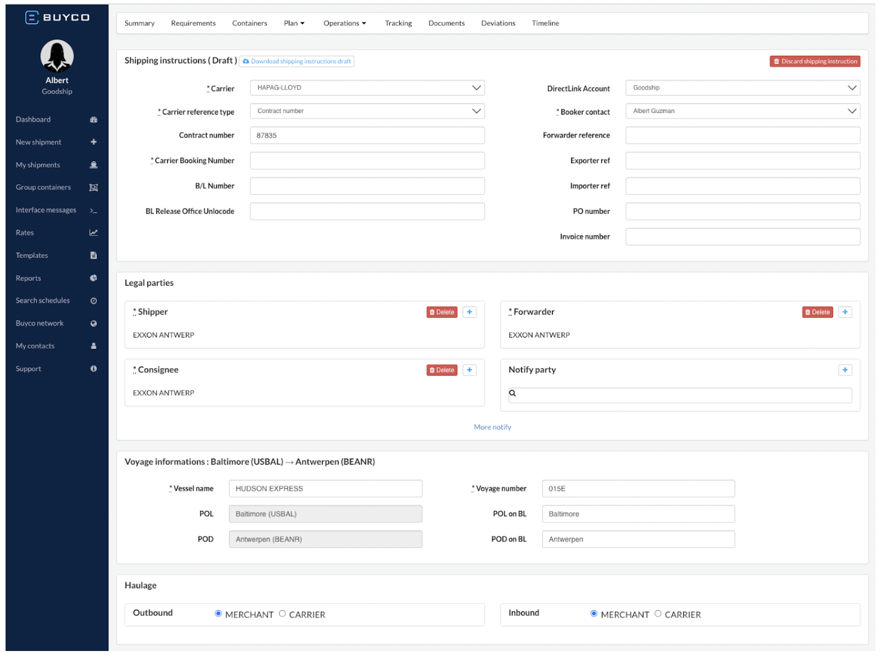
Task: Select CARRIER for Inbound haulage
Action: tap(659, 614)
